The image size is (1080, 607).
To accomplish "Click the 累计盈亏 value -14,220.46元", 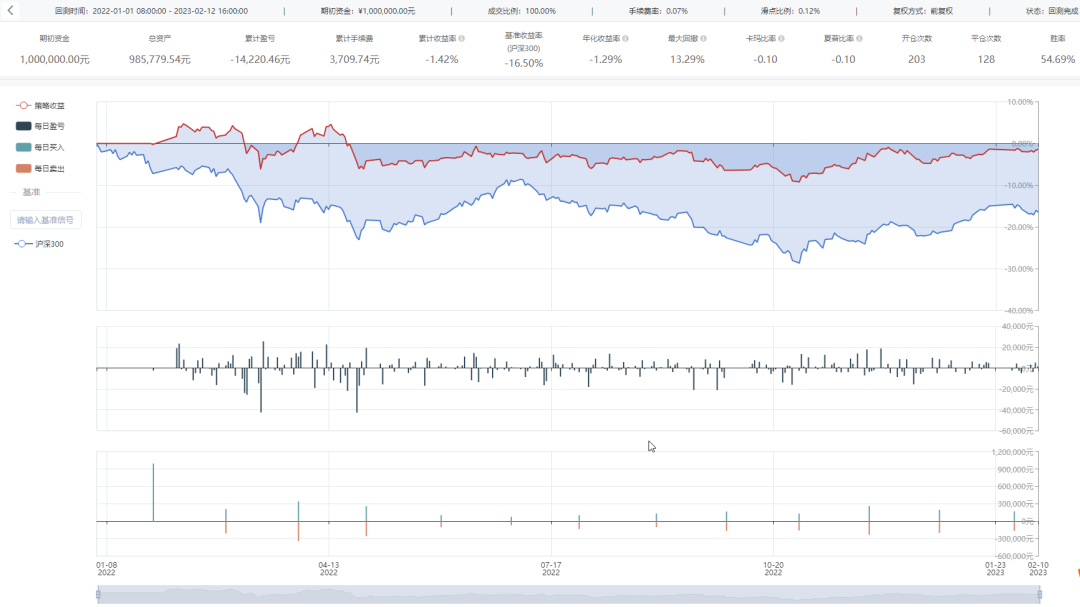I will (260, 60).
